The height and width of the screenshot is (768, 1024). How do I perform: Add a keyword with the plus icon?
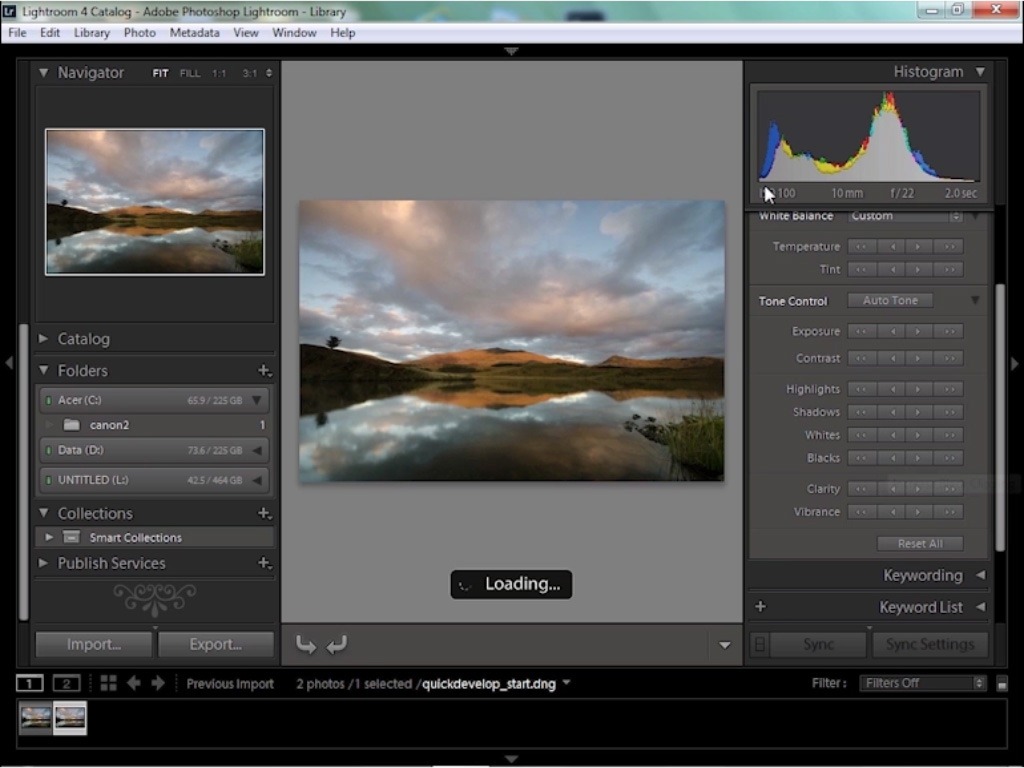click(x=760, y=607)
